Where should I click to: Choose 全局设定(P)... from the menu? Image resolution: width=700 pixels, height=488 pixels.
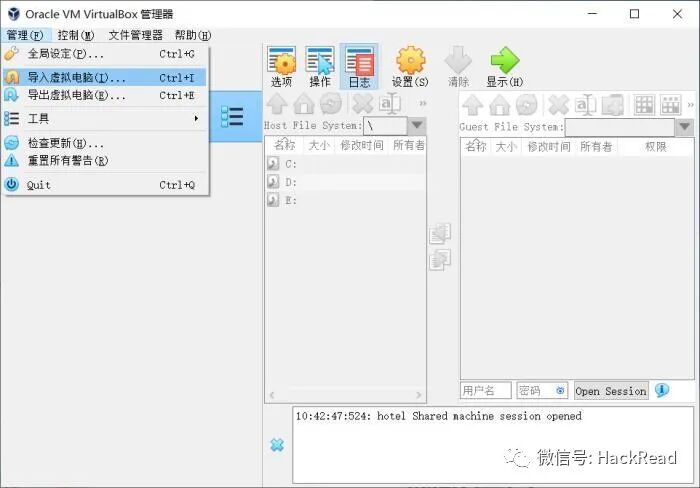pos(104,54)
